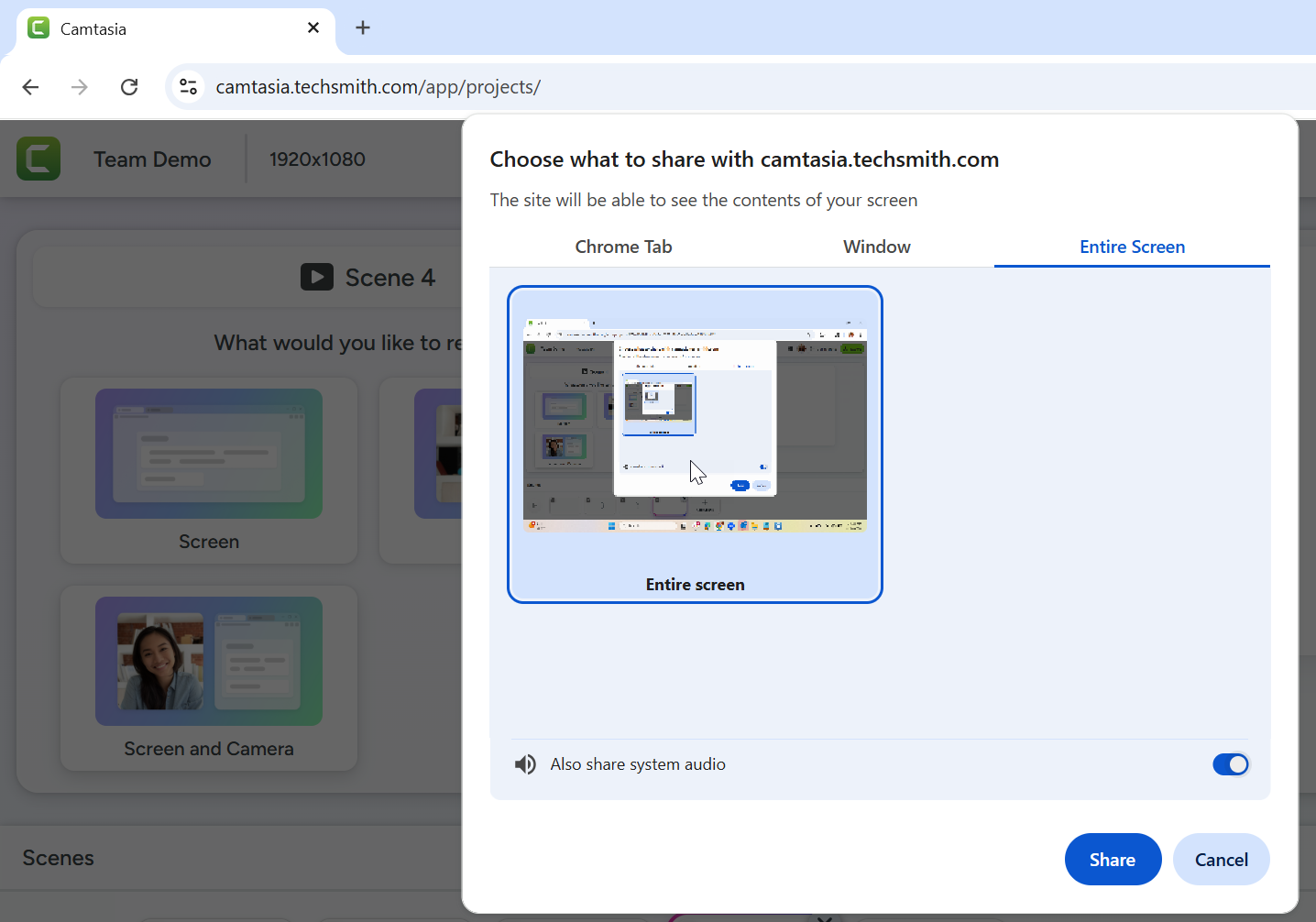This screenshot has width=1316, height=922.
Task: Click the Share button
Action: coord(1113,860)
